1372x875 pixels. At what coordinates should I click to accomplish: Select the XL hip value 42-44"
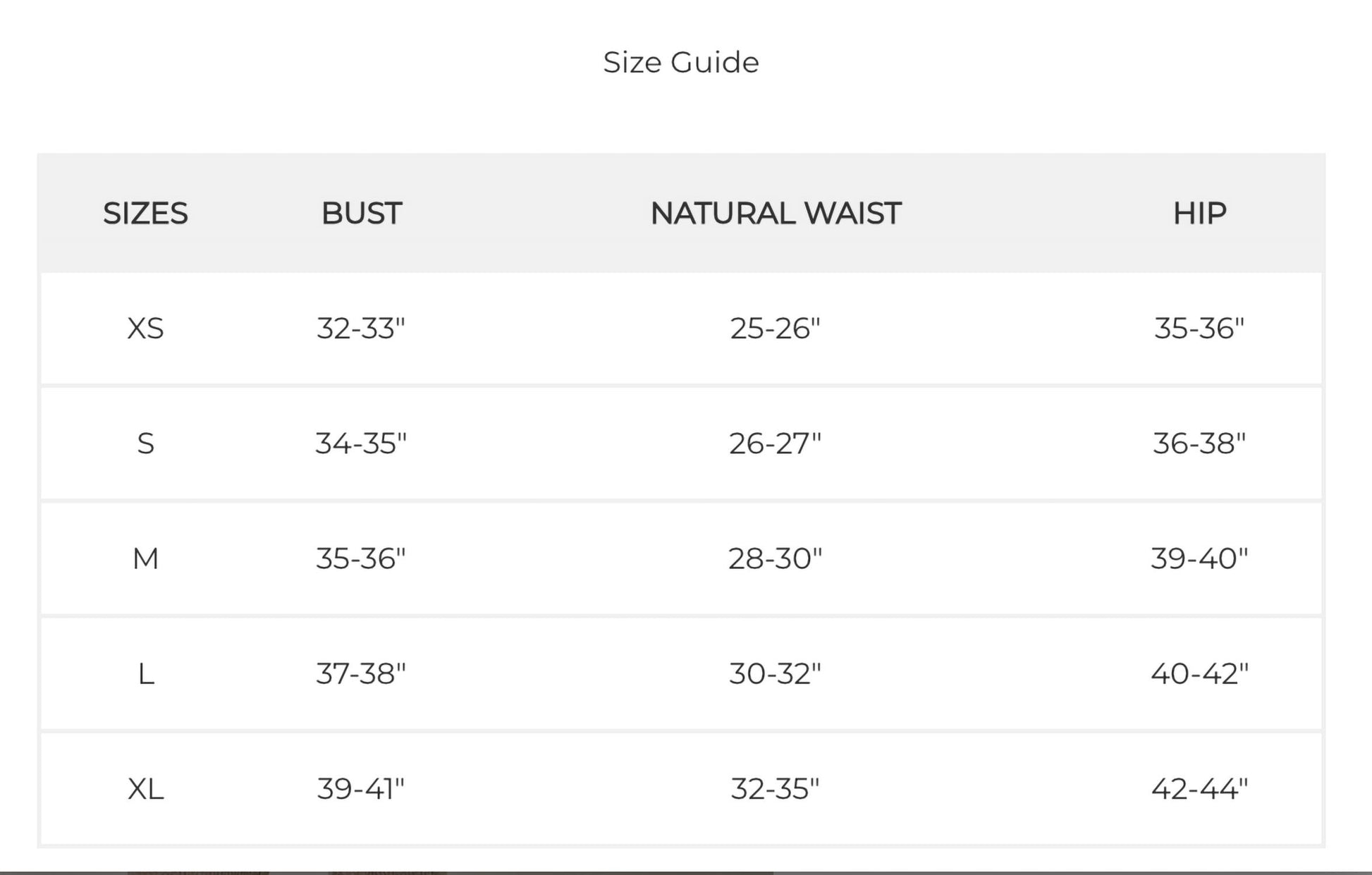click(1199, 789)
